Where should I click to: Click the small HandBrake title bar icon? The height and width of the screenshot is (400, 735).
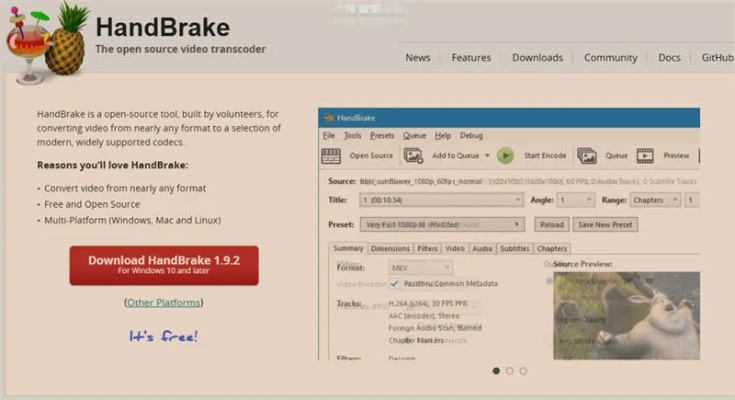point(327,118)
